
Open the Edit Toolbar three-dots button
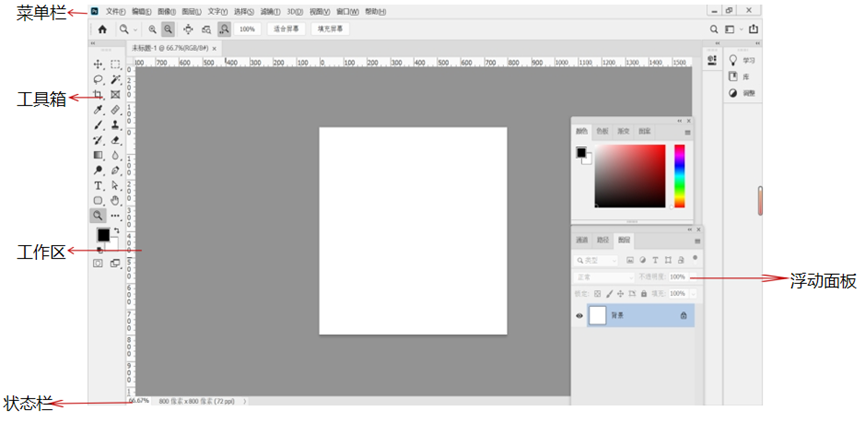coord(115,216)
